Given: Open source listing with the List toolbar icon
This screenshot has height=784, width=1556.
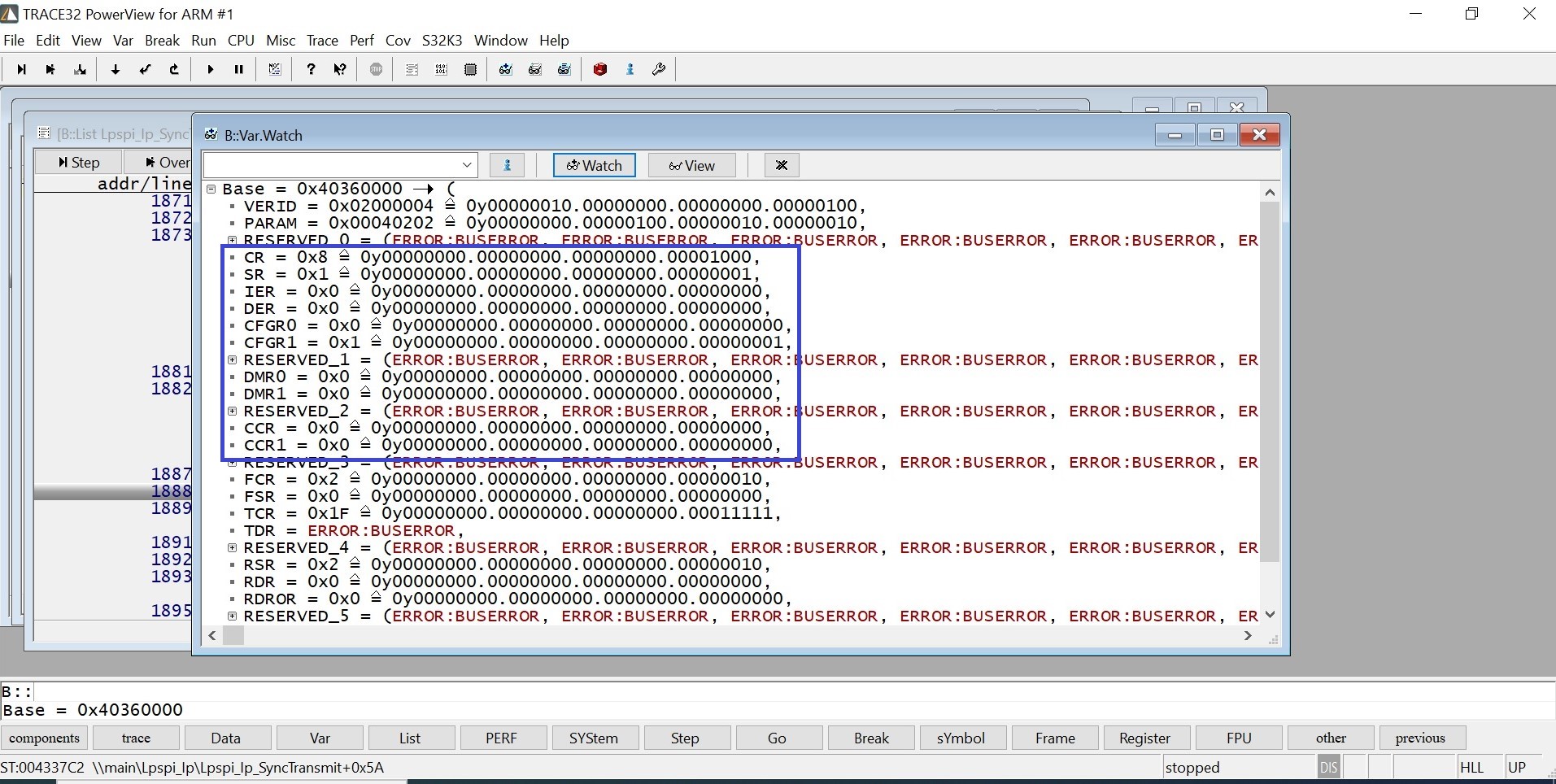Looking at the screenshot, I should pyautogui.click(x=412, y=70).
